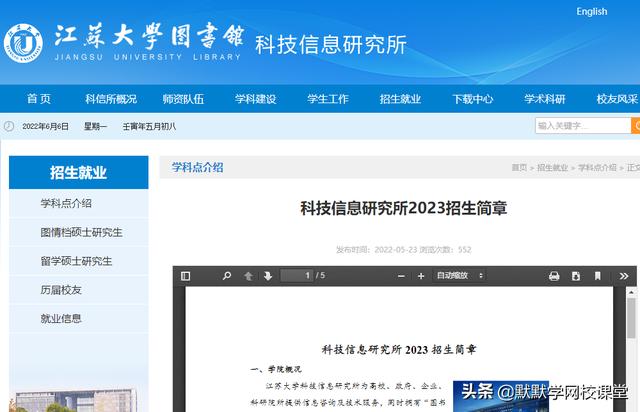640x412 pixels.
Task: Click the Jiangsu University logo emblem
Action: click(x=23, y=43)
